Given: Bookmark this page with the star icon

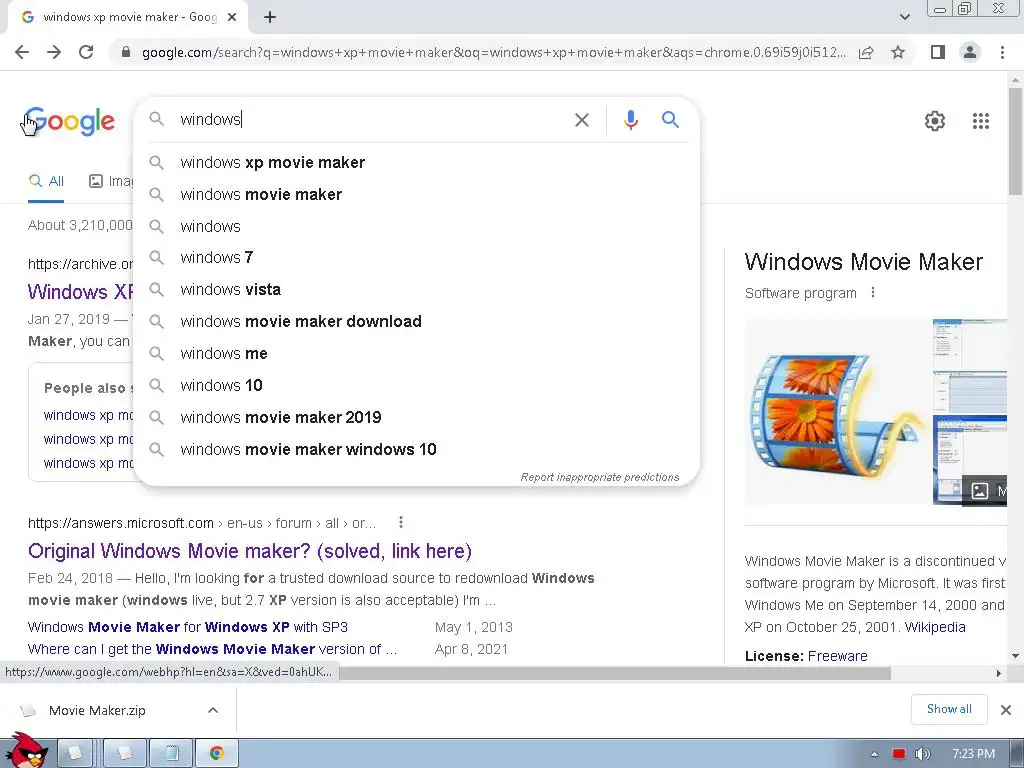Looking at the screenshot, I should pos(898,52).
